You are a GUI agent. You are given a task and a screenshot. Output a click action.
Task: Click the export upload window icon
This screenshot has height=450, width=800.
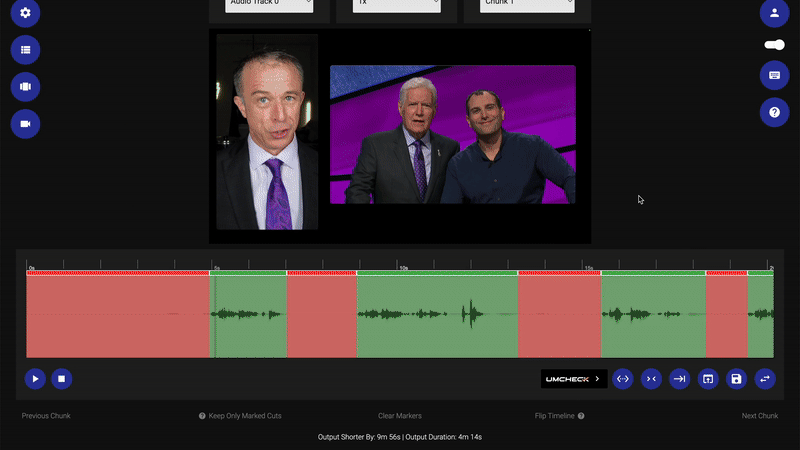click(708, 379)
